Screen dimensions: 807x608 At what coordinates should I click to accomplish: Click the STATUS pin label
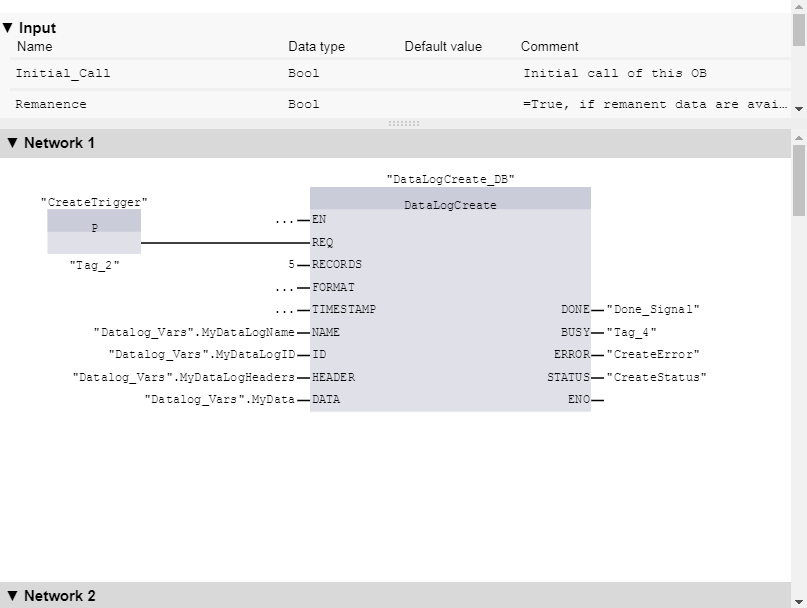(569, 377)
